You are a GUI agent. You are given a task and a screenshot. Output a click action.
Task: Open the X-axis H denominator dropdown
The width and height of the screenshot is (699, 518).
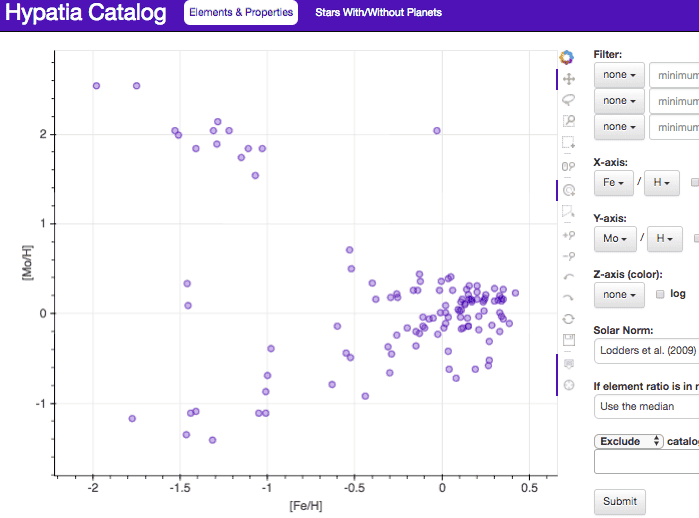pos(662,183)
